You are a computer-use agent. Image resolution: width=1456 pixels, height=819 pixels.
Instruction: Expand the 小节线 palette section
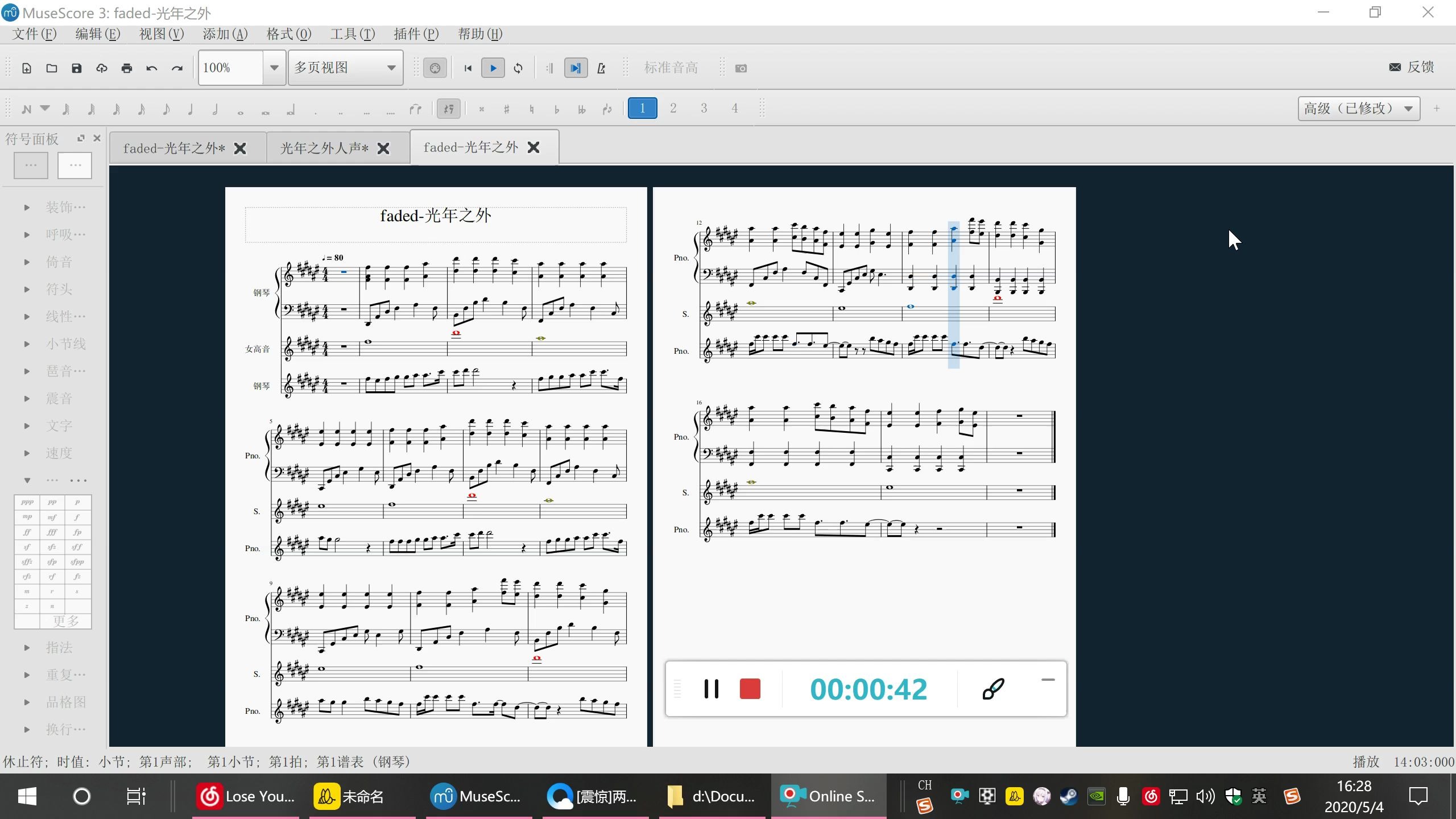click(x=27, y=344)
